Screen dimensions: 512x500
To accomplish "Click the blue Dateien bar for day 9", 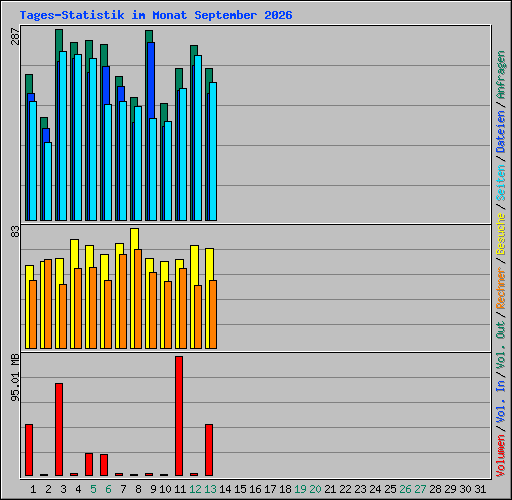I will pyautogui.click(x=151, y=80).
